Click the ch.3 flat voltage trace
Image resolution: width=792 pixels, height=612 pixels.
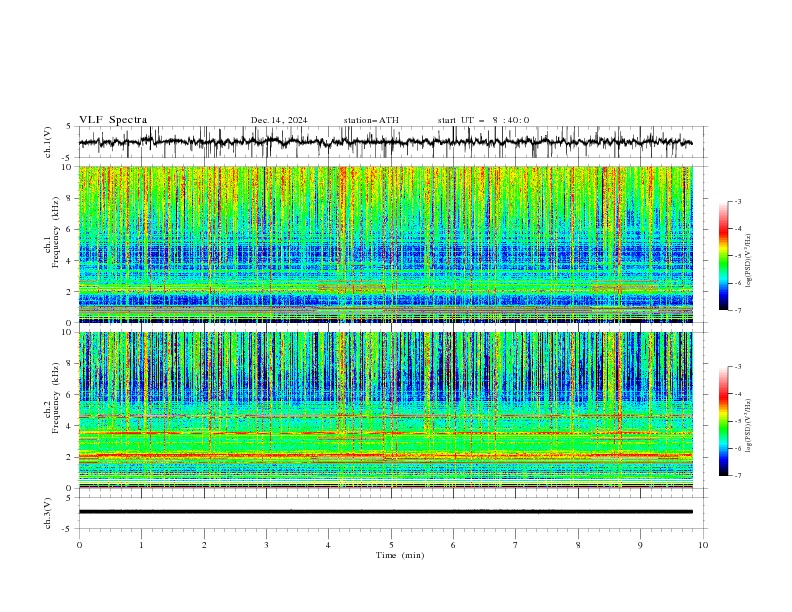point(385,512)
